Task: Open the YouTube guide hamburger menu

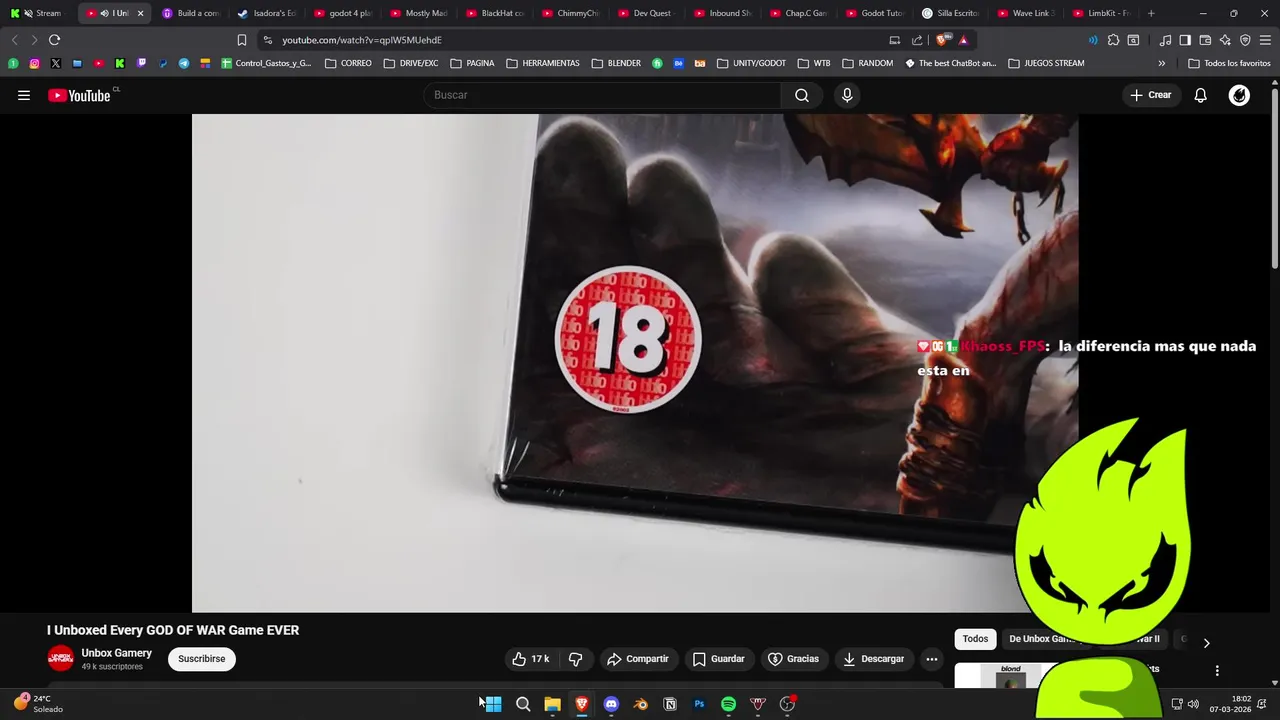Action: point(24,95)
